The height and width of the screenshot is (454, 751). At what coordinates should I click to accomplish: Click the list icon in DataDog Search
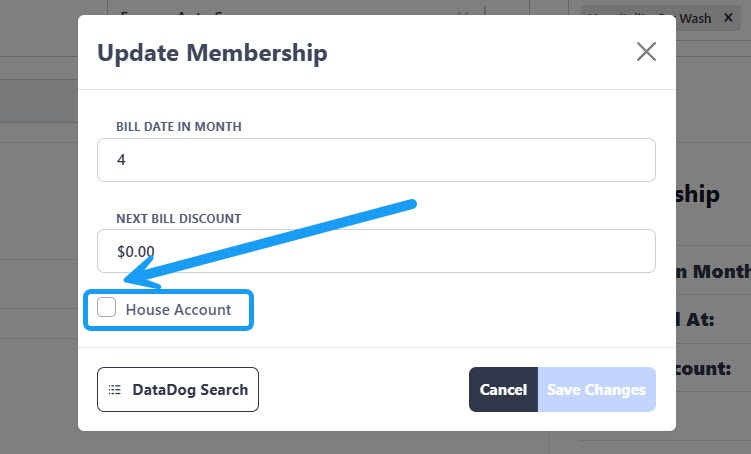tap(115, 390)
